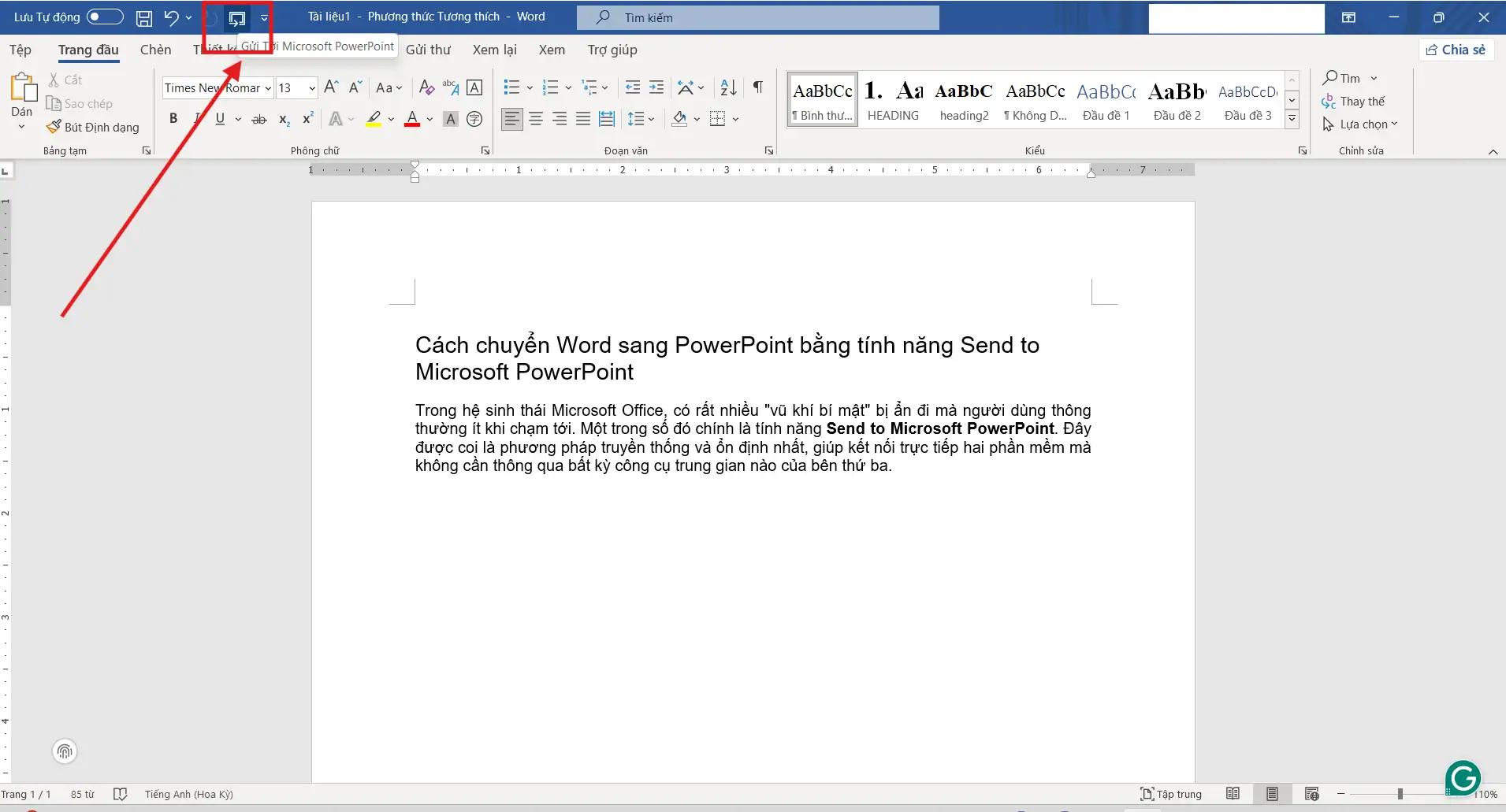Viewport: 1506px width, 812px height.
Task: Apply superscript formatting
Action: click(x=307, y=119)
